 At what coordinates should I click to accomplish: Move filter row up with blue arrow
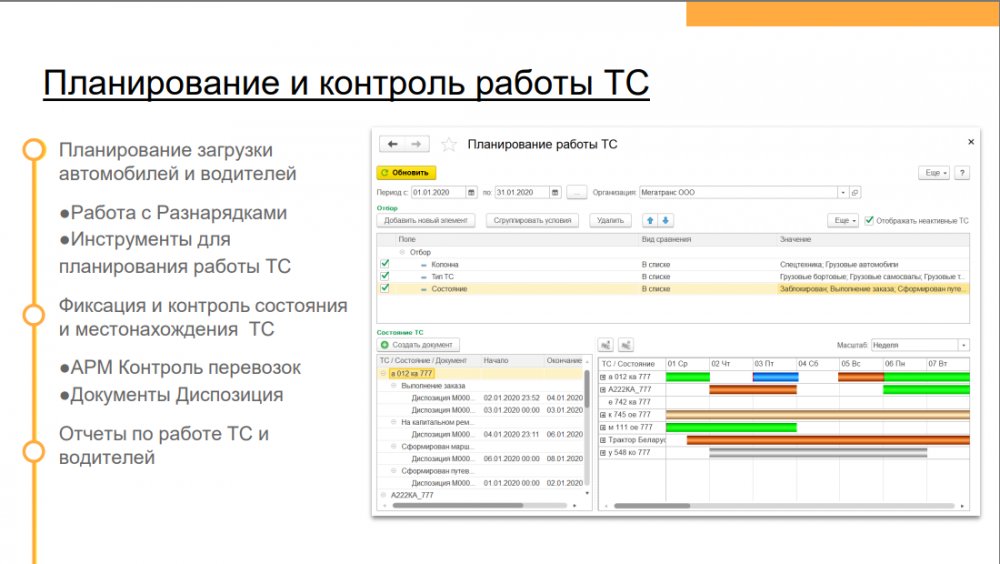(x=648, y=220)
